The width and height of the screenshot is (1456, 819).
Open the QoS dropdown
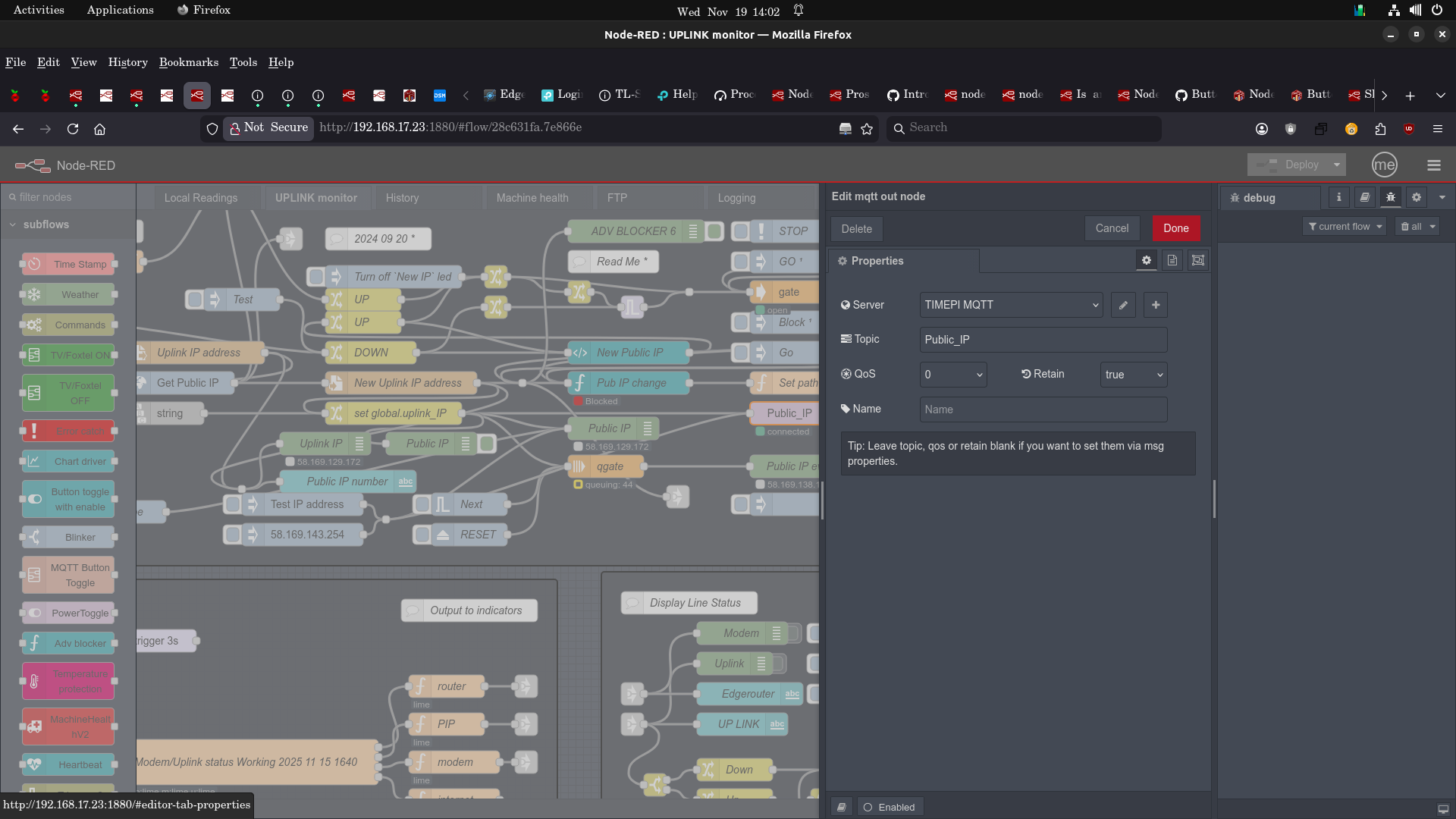coord(953,375)
